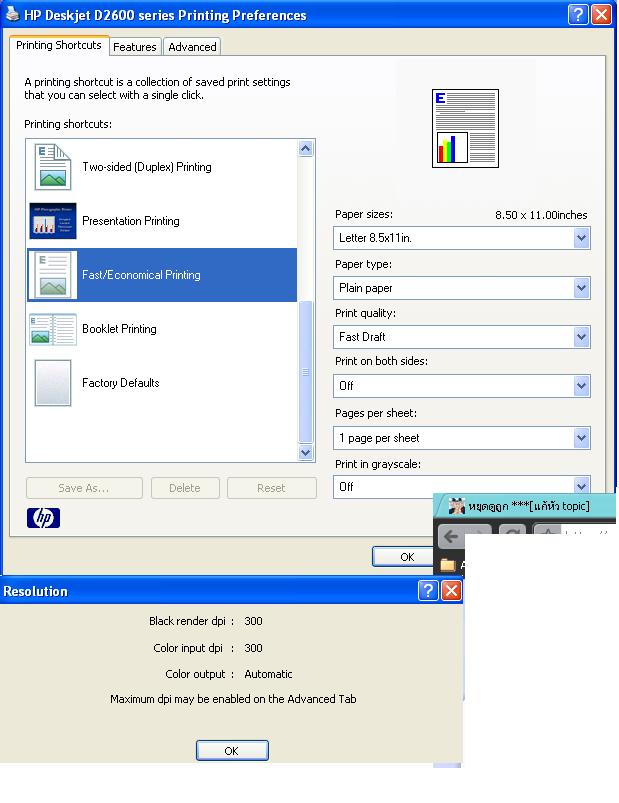The image size is (619, 803).
Task: Click the back arrow in the browser window
Action: (x=452, y=537)
